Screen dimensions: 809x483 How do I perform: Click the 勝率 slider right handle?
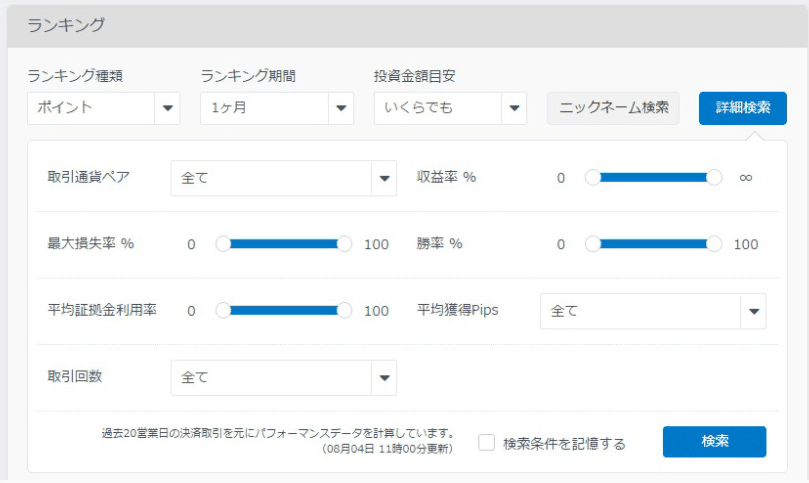click(714, 244)
